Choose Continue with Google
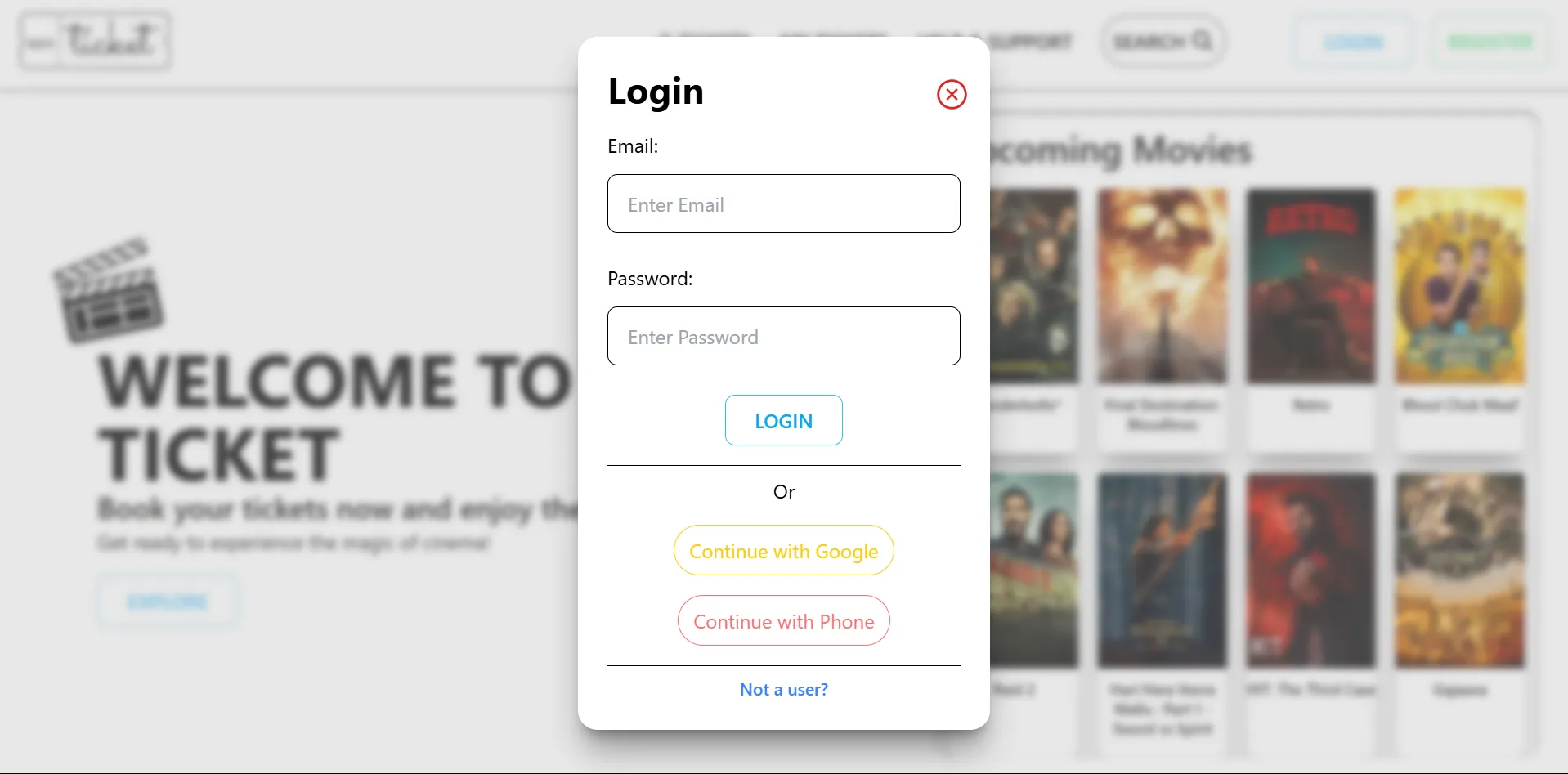1568x774 pixels. tap(783, 550)
